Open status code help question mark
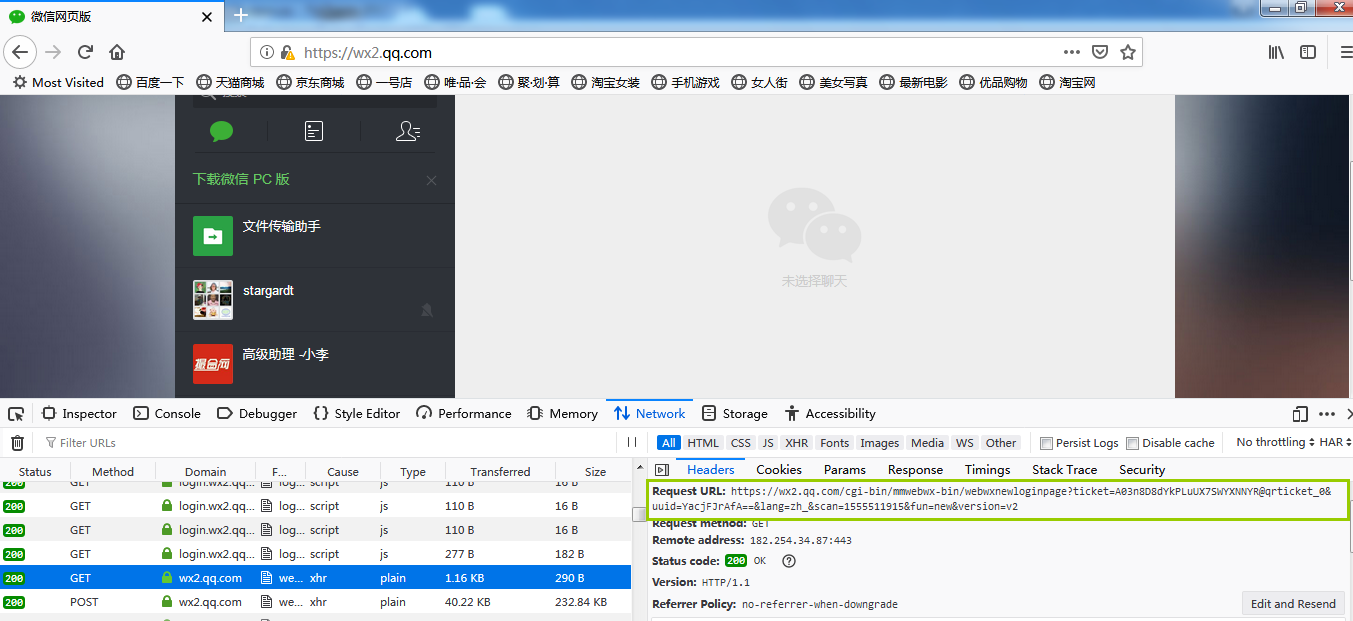Image resolution: width=1353 pixels, height=621 pixels. [x=788, y=561]
